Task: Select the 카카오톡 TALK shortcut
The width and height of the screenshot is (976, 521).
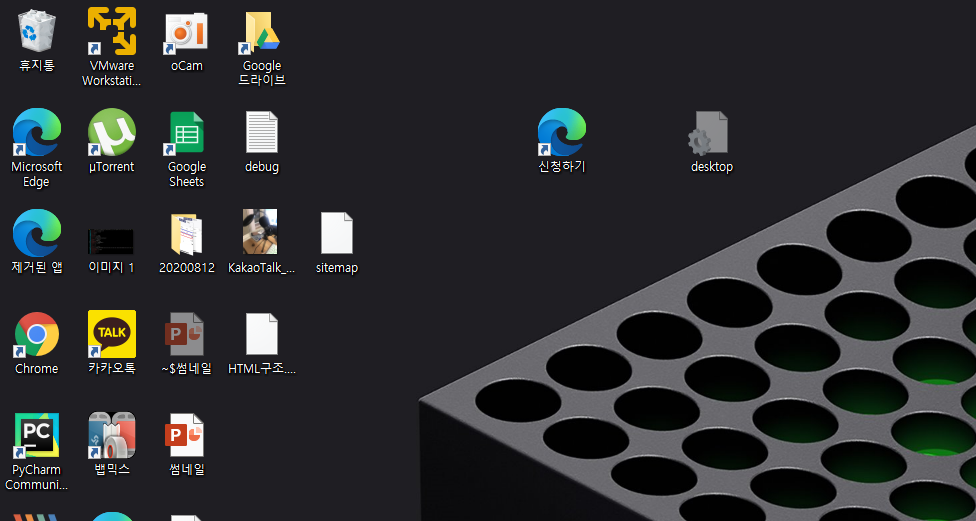Action: [x=112, y=334]
